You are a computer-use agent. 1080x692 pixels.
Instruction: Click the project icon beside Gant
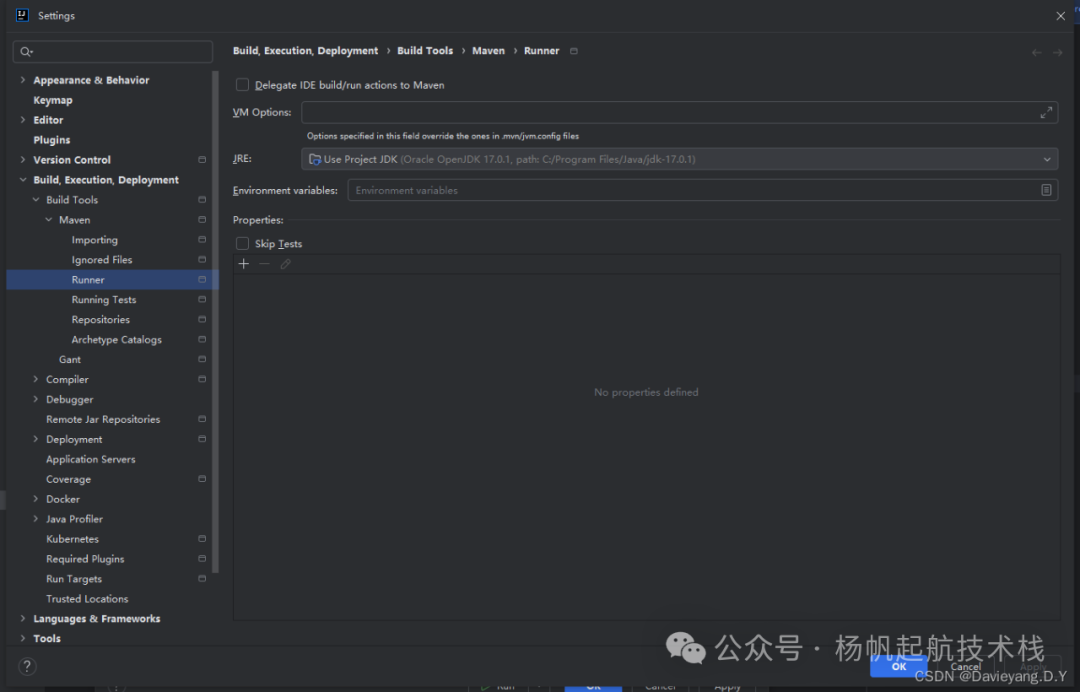(202, 359)
